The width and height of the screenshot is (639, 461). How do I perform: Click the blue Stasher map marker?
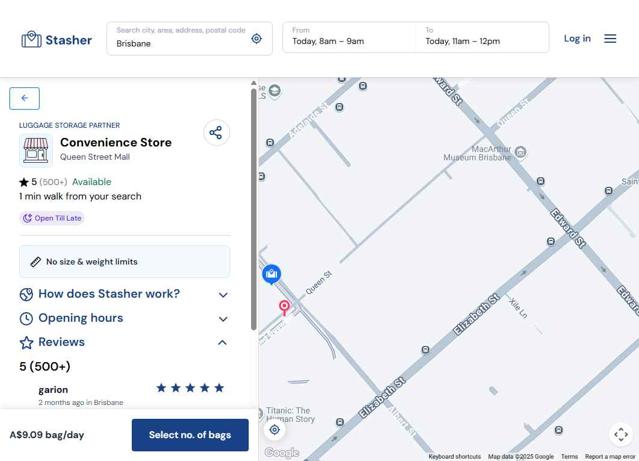271,274
